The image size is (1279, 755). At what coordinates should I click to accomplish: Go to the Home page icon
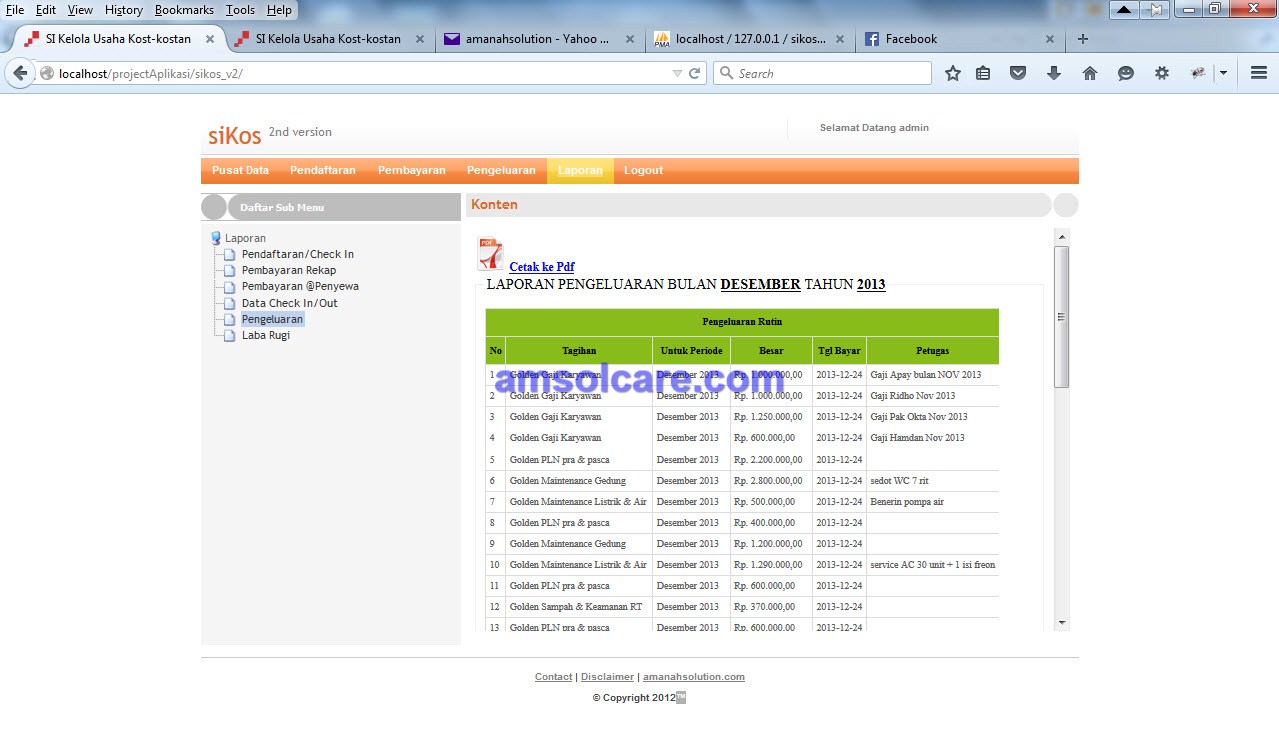[x=1090, y=73]
